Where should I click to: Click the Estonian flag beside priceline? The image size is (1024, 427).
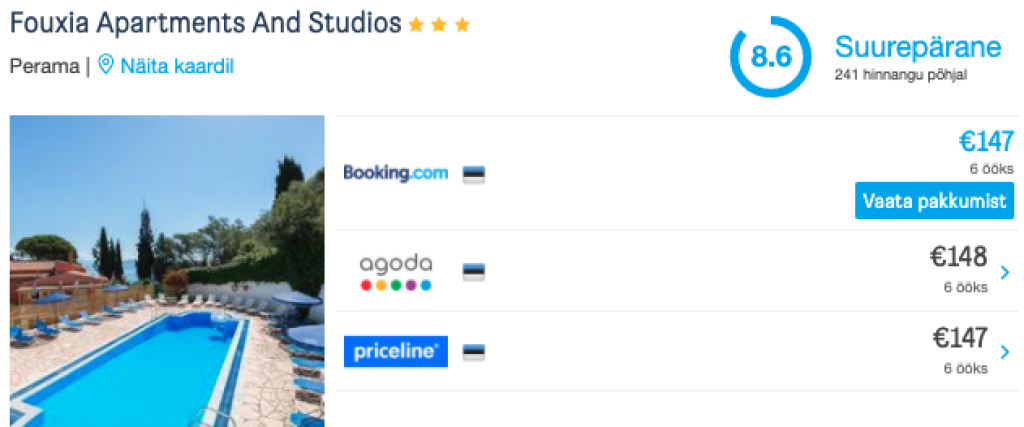pyautogui.click(x=474, y=351)
